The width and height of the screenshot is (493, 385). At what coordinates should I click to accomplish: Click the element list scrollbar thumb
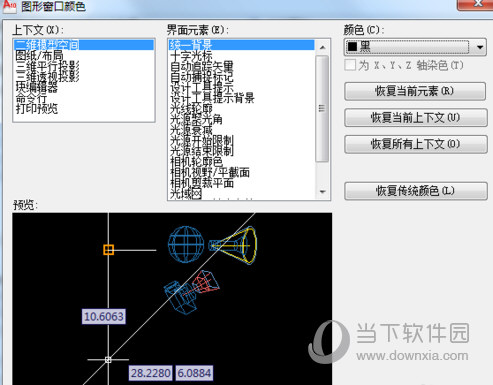click(x=322, y=109)
